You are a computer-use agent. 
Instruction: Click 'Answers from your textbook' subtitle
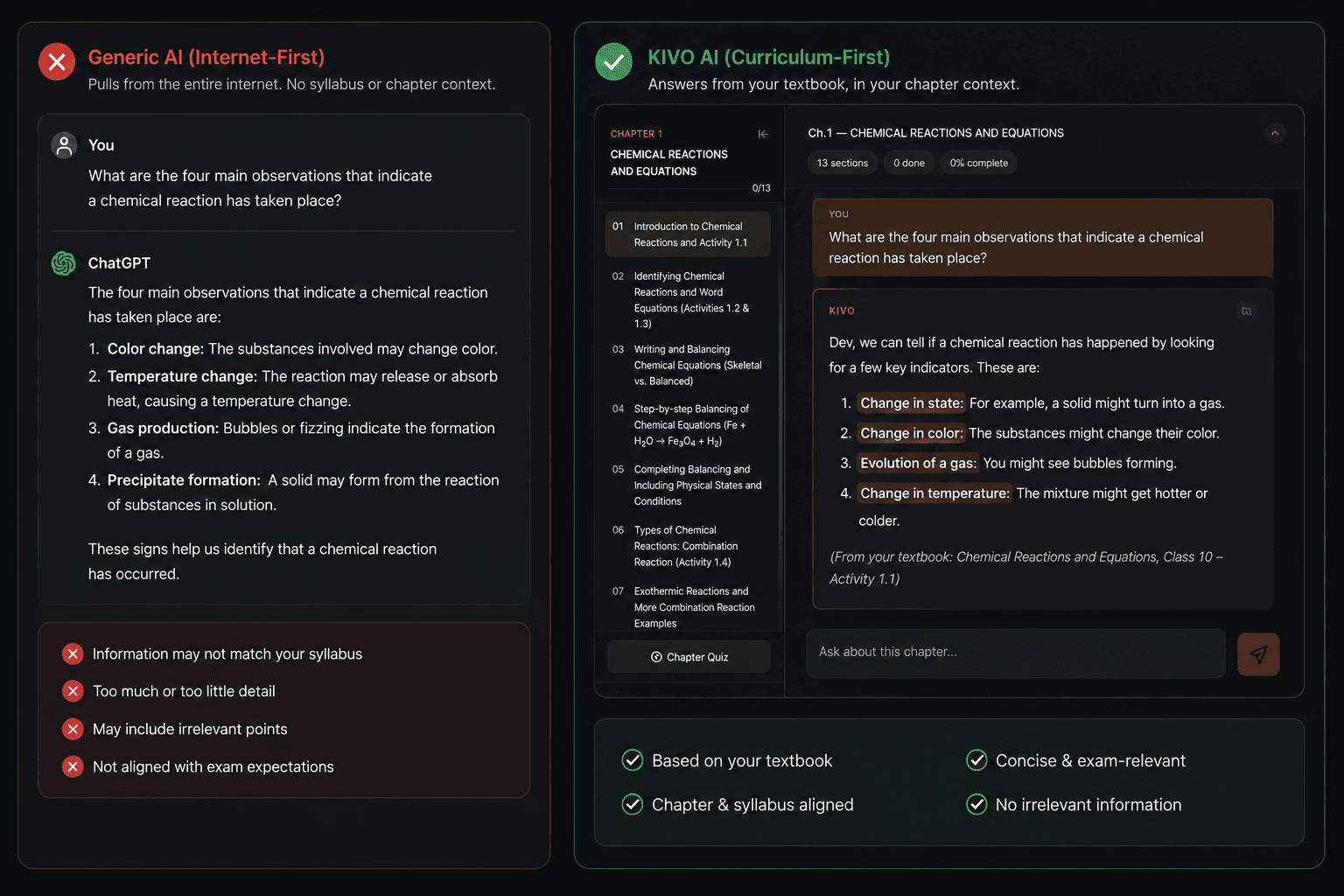[834, 85]
